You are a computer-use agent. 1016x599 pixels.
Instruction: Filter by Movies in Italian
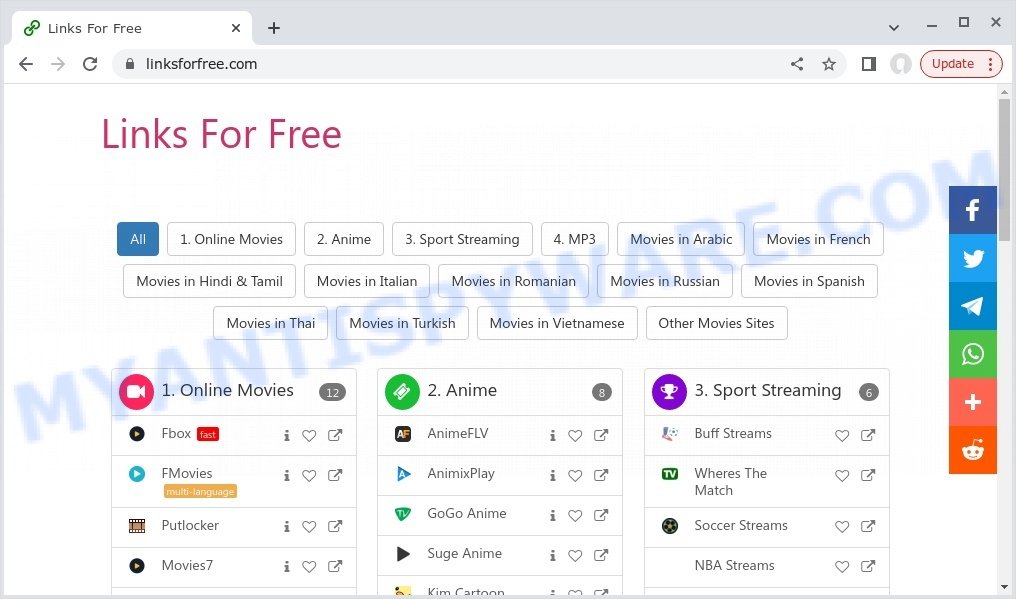(367, 281)
